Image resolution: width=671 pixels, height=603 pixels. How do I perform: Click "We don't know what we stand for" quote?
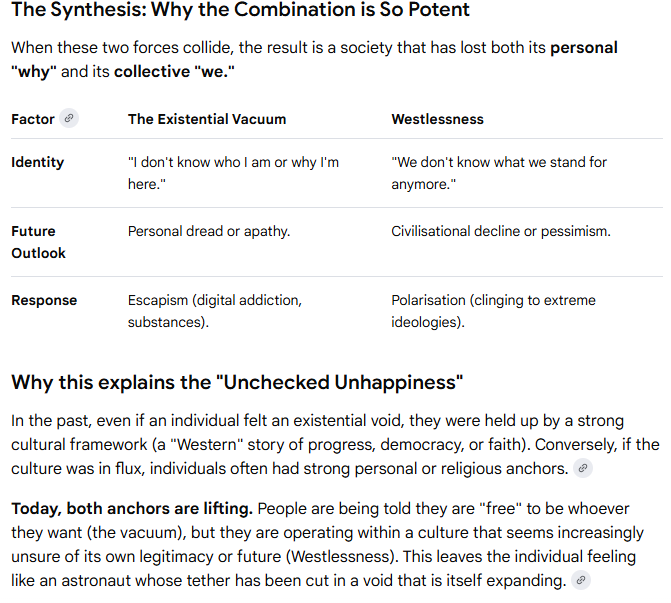[x=498, y=173]
